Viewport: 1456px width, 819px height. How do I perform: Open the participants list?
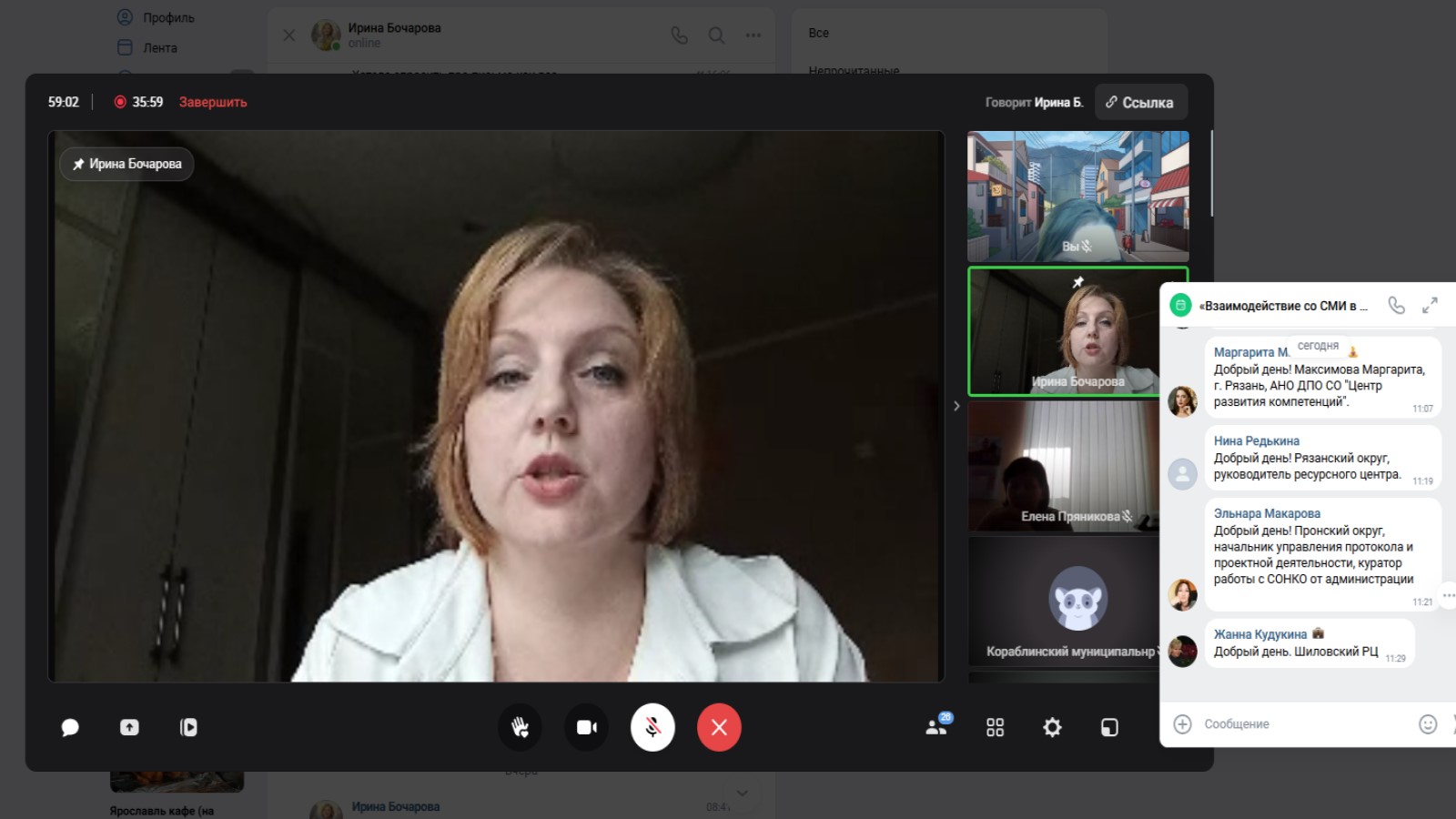(x=936, y=726)
